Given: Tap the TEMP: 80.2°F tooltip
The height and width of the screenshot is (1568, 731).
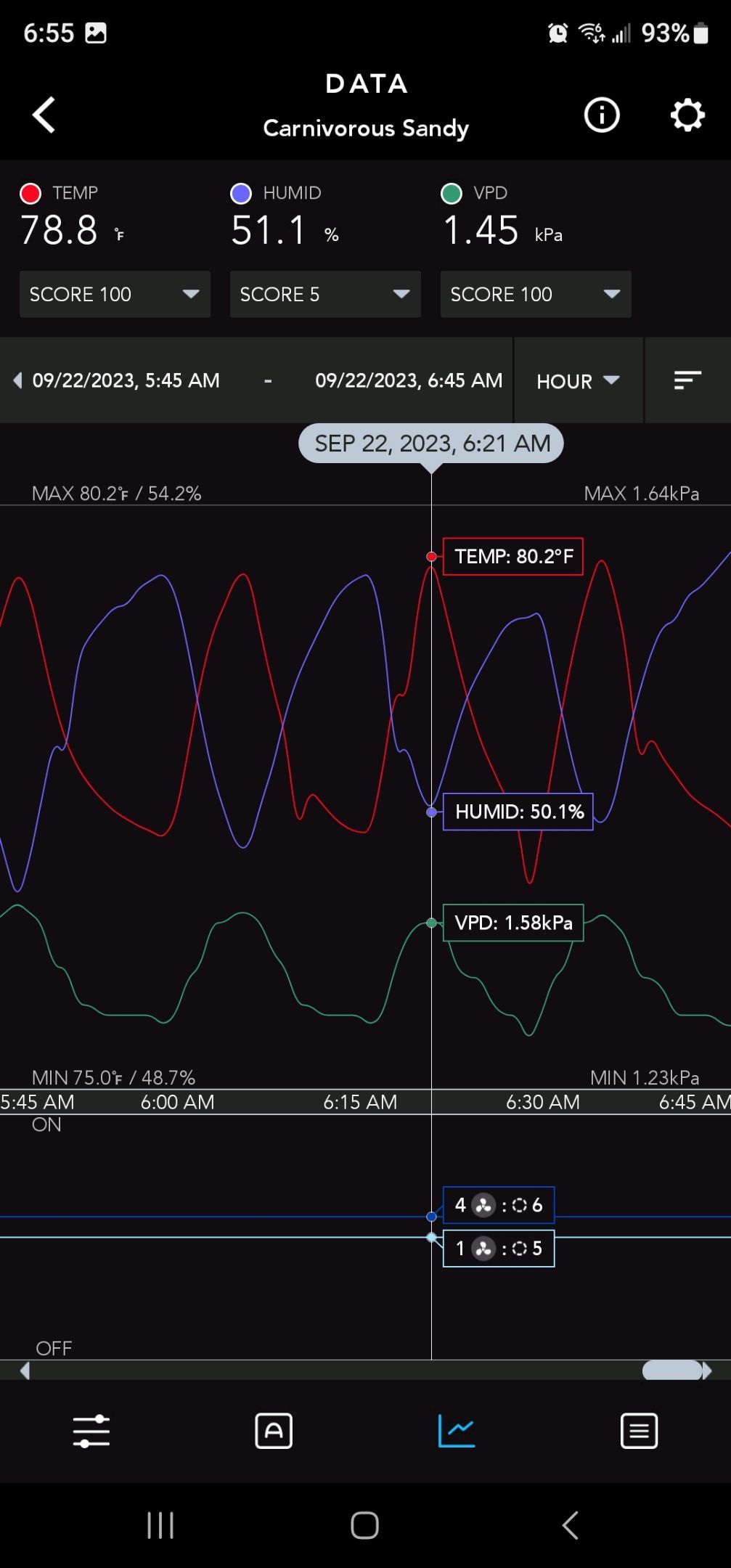Looking at the screenshot, I should (x=513, y=557).
